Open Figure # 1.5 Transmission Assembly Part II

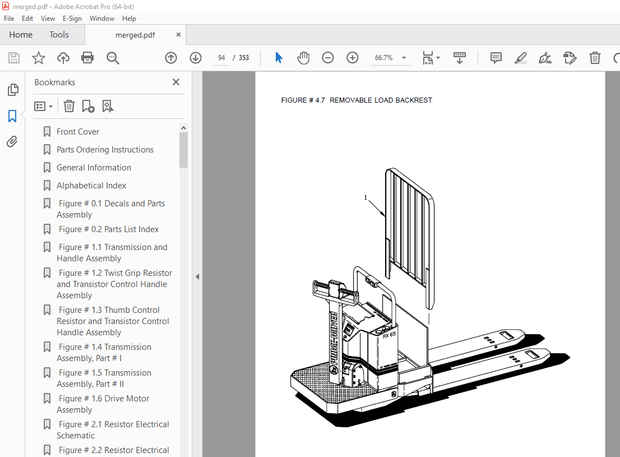pos(104,378)
